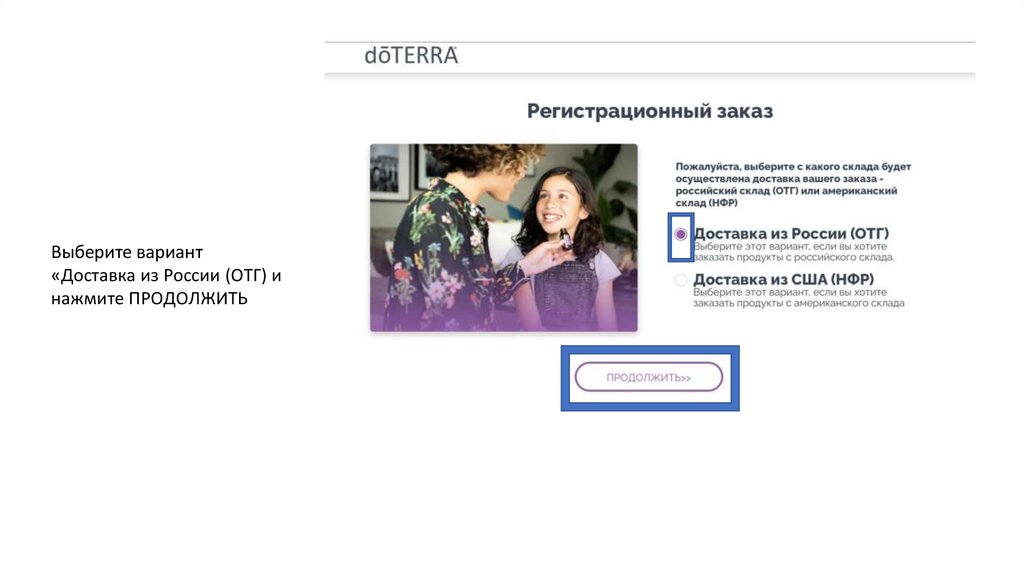The image size is (1024, 574).
Task: Click the Доставка из России (ОТГ) label
Action: 791,233
